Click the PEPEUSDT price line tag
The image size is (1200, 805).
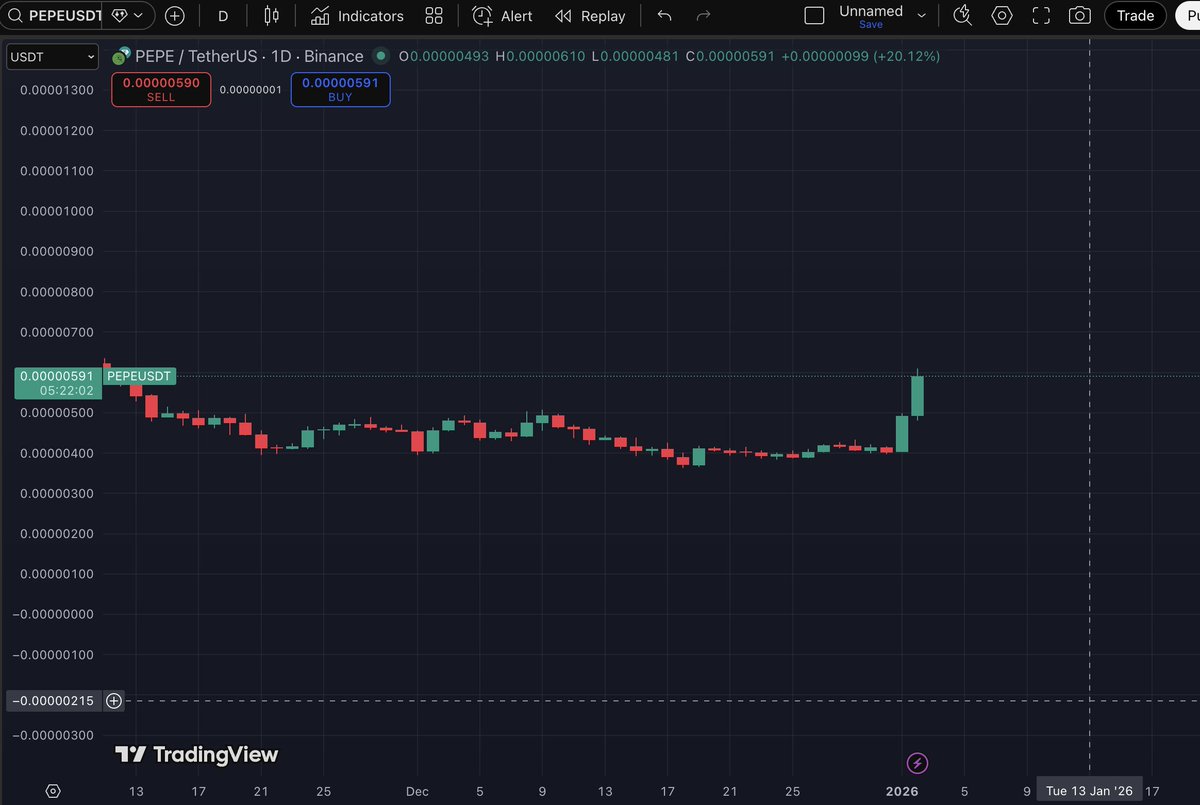click(139, 376)
